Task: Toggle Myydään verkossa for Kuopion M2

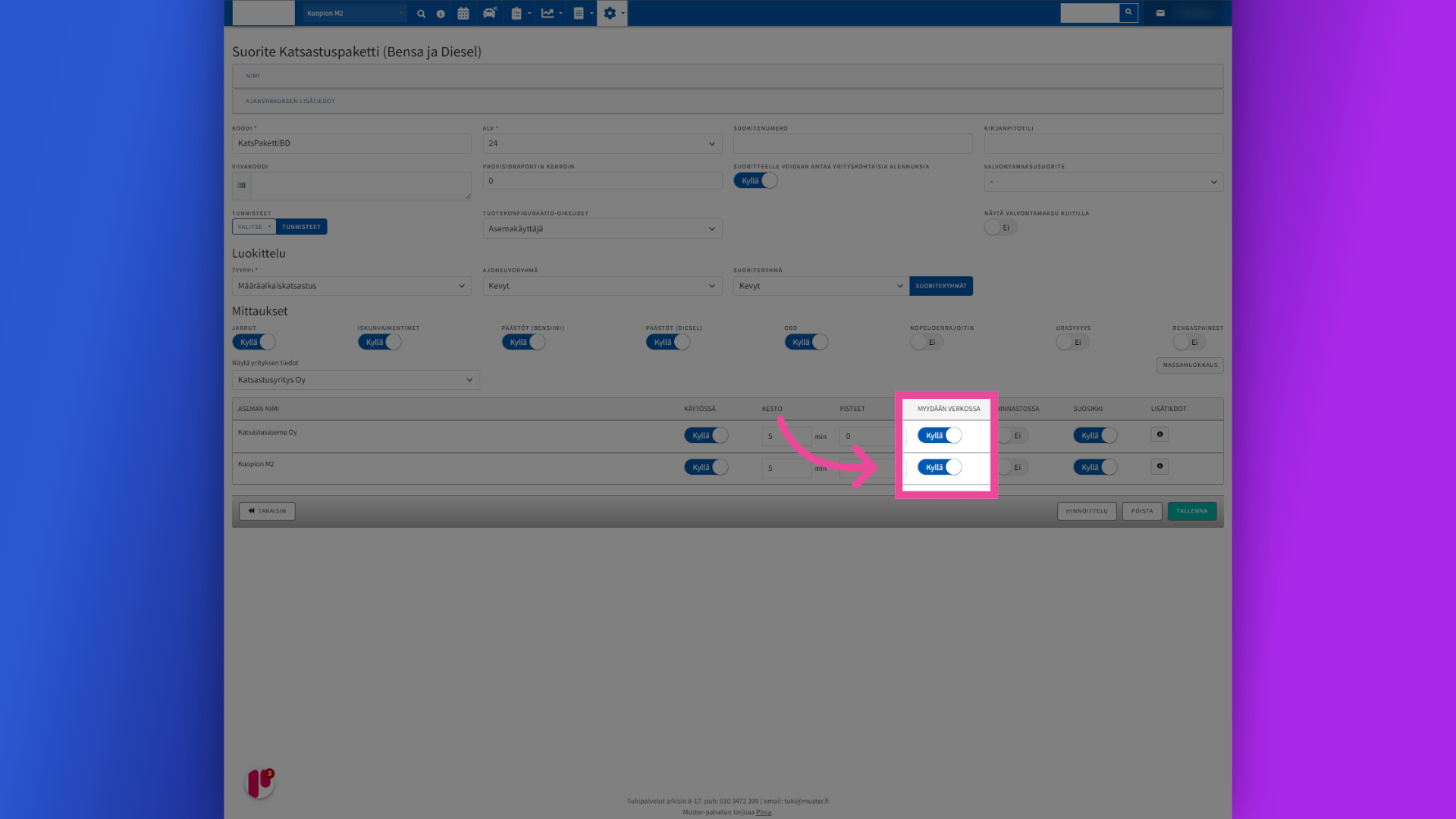Action: (940, 467)
